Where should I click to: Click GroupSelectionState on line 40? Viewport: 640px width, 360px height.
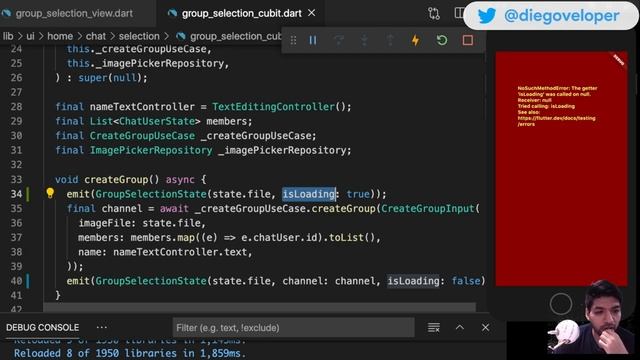pyautogui.click(x=151, y=281)
